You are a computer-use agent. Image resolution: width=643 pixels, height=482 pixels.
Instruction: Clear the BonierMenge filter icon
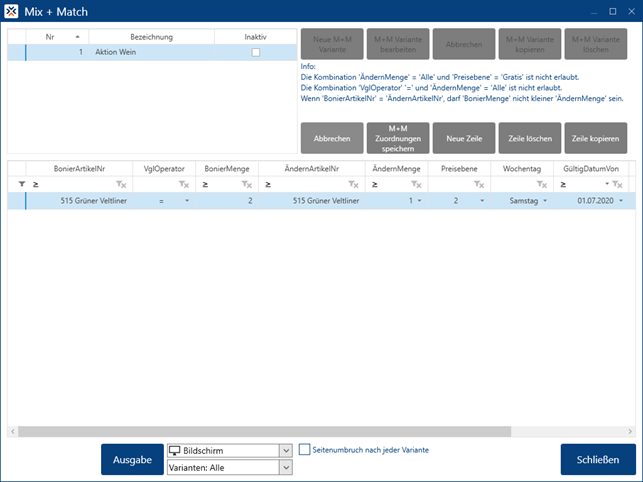tap(244, 185)
